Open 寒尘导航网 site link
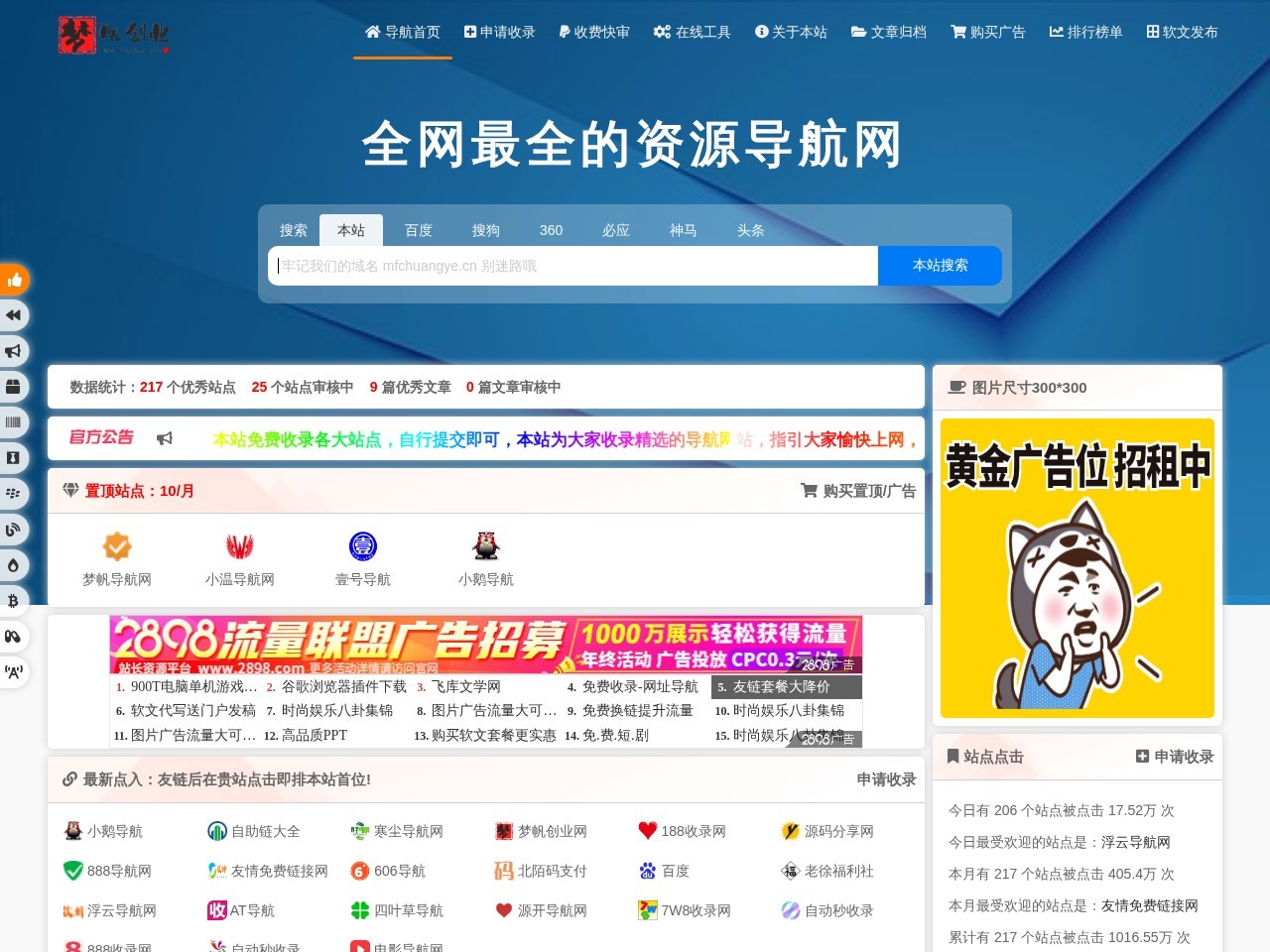 pos(397,831)
